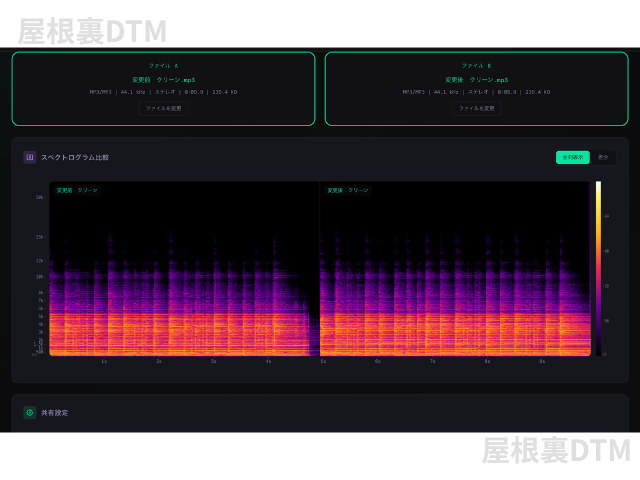Click the 変更後 クリーン spectrogram label
The height and width of the screenshot is (480, 640).
coord(348,190)
